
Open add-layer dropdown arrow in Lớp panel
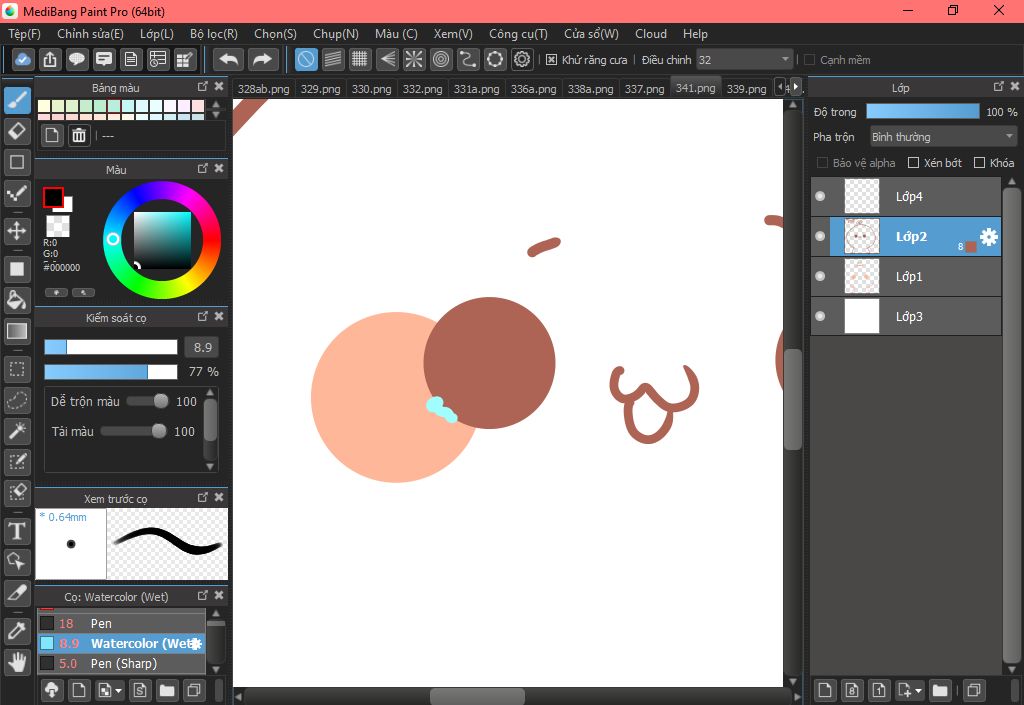[x=918, y=690]
